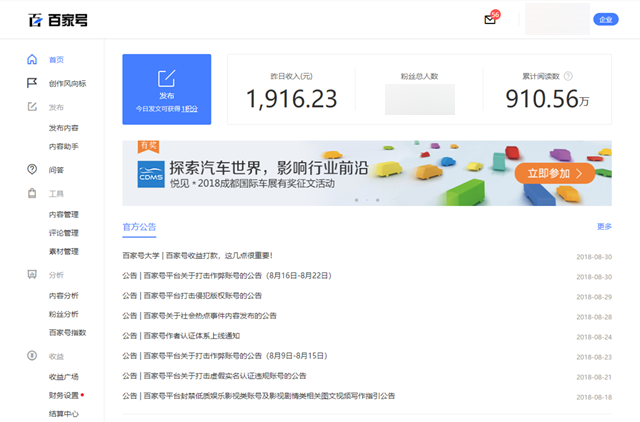Click the 2018-08-24 date entry
This screenshot has width=640, height=422.
tap(594, 337)
